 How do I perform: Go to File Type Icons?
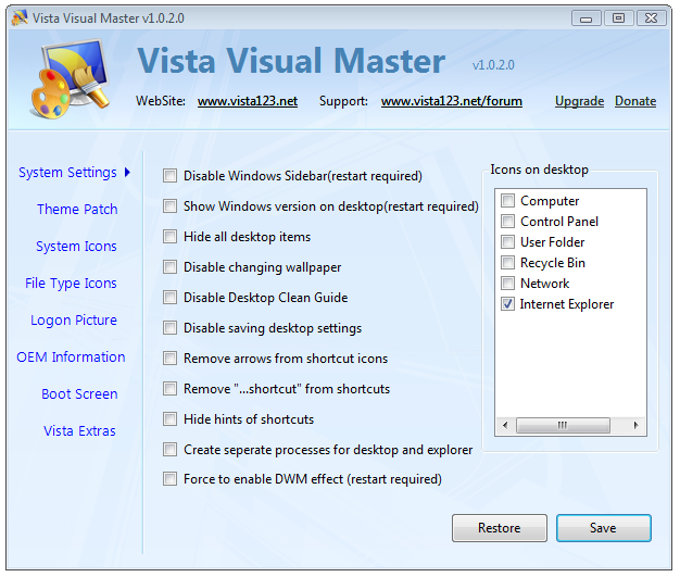coord(71,283)
